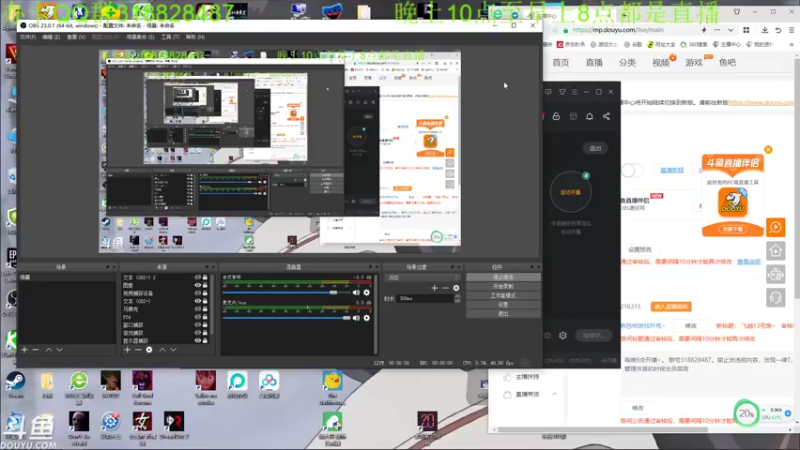Open the 直播教程 link
The height and width of the screenshot is (450, 800).
[672, 170]
